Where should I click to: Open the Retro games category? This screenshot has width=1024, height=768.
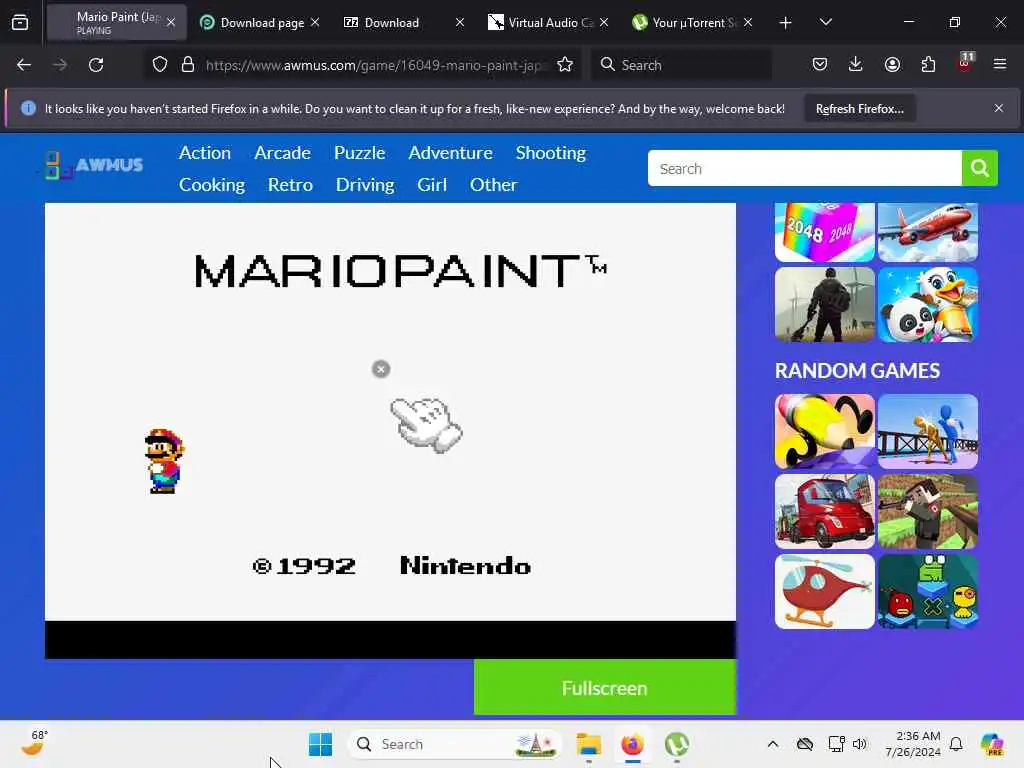click(x=290, y=185)
